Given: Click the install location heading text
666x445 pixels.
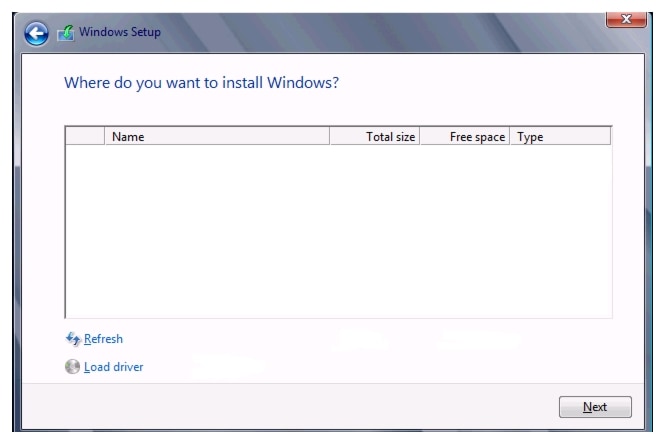Looking at the screenshot, I should pyautogui.click(x=202, y=82).
